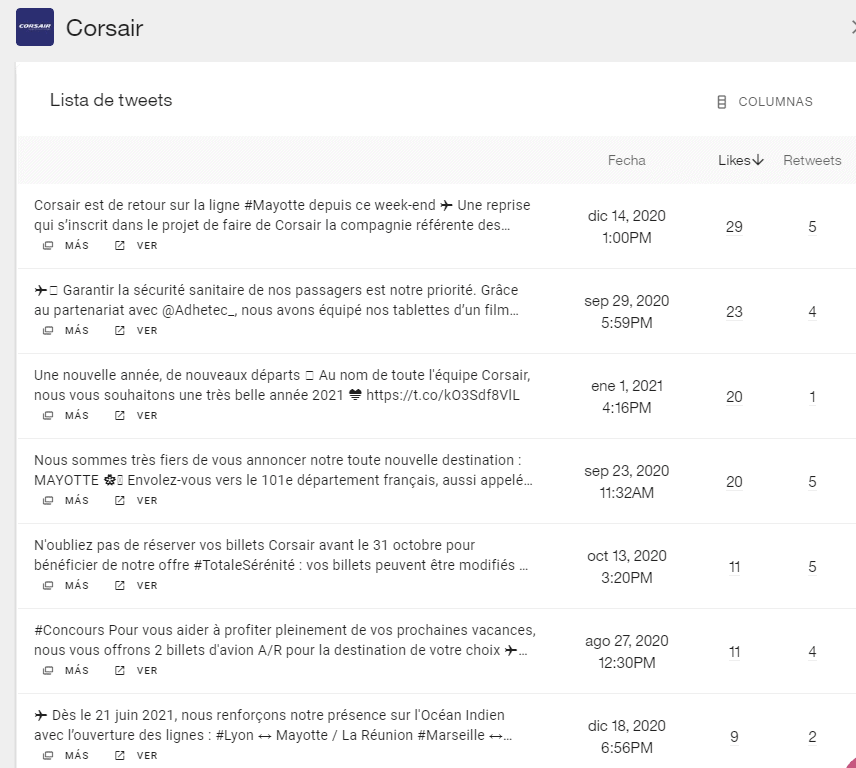Click the external-link icon on the nouvelle année tweet
Image resolution: width=856 pixels, height=768 pixels.
(x=120, y=415)
